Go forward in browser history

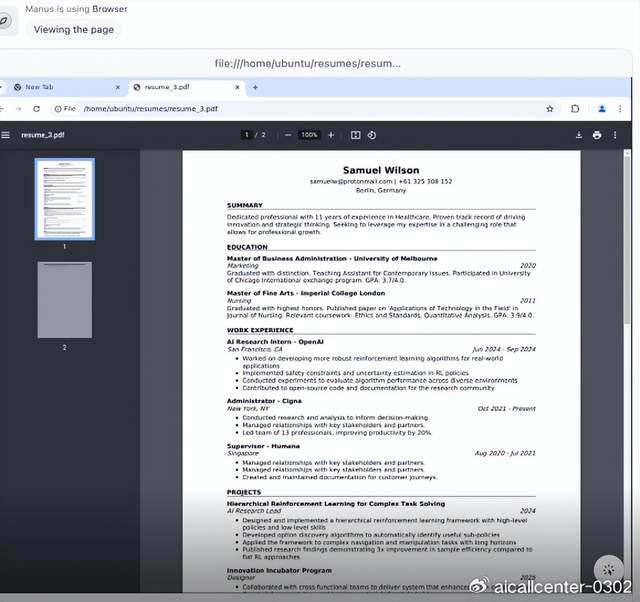coord(18,109)
